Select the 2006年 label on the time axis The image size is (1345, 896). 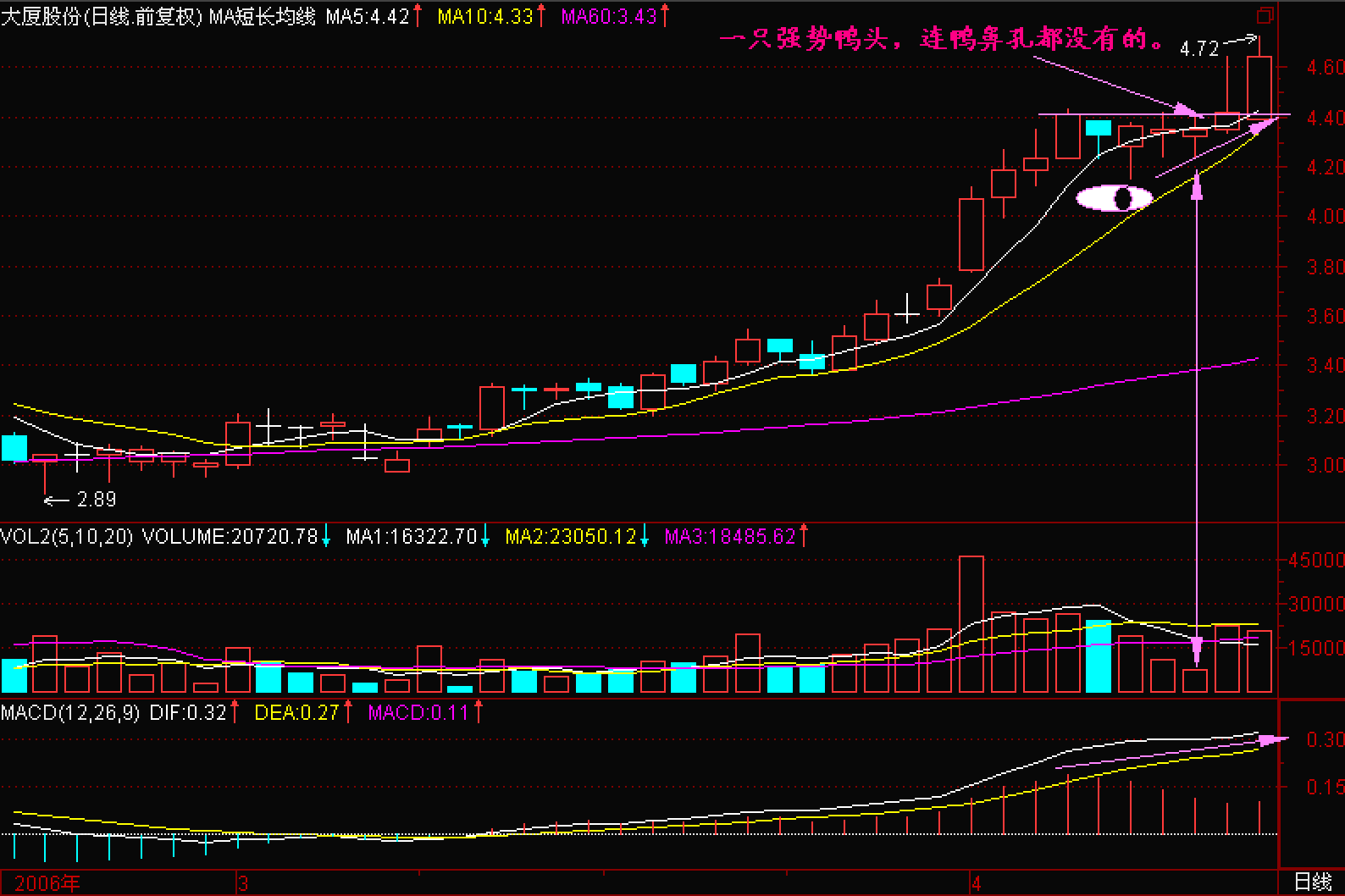[47, 883]
